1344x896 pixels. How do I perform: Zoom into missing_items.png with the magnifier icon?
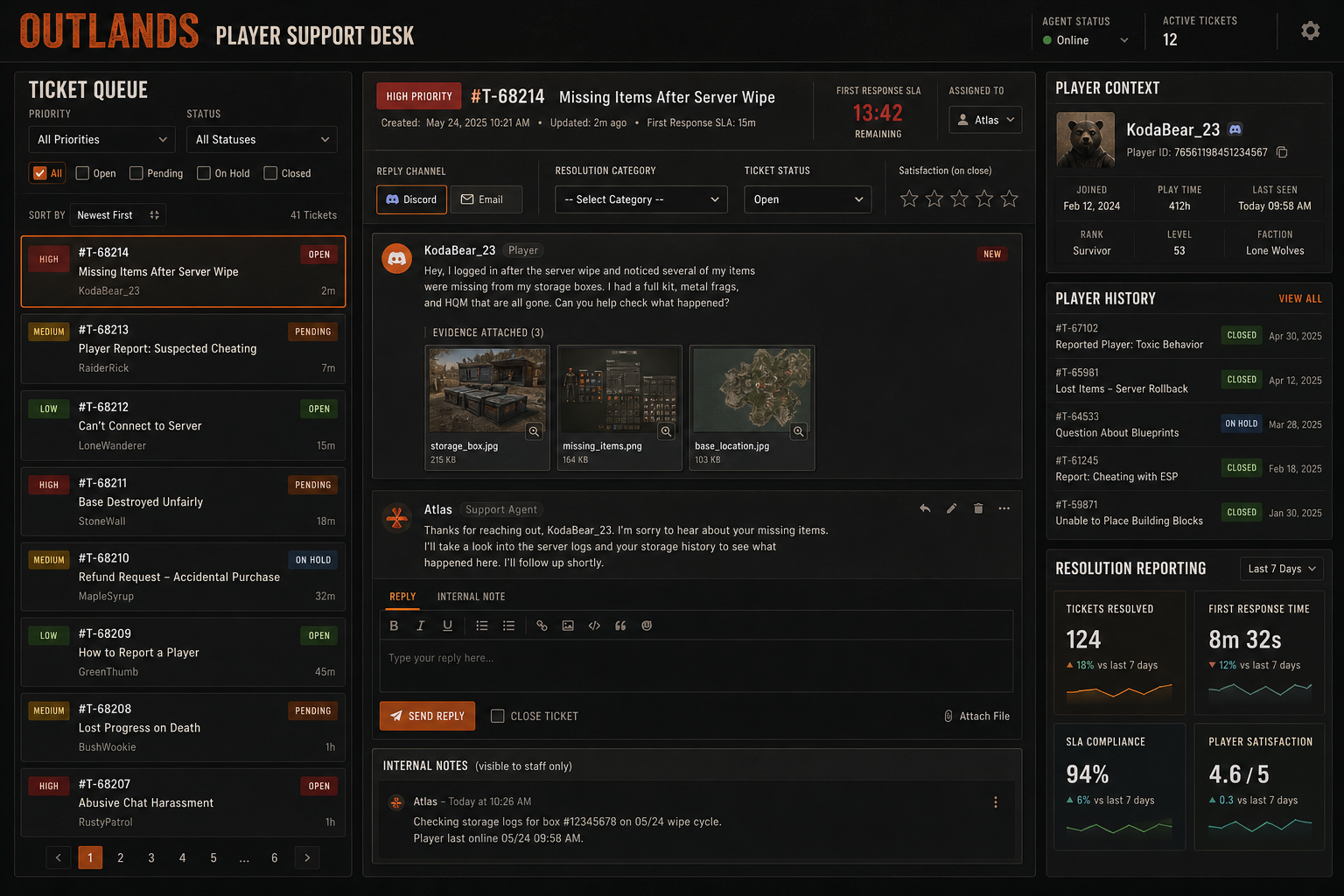pyautogui.click(x=666, y=431)
